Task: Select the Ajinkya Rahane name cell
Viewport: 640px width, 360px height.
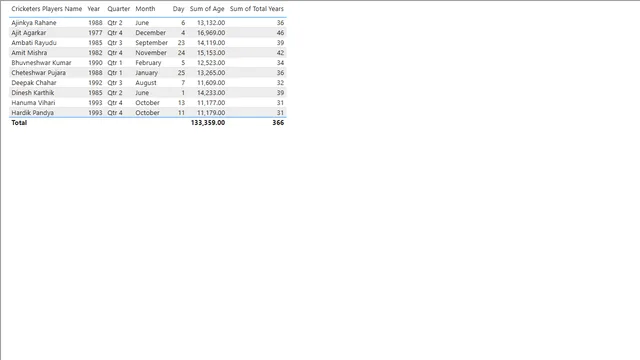Action: [34, 23]
